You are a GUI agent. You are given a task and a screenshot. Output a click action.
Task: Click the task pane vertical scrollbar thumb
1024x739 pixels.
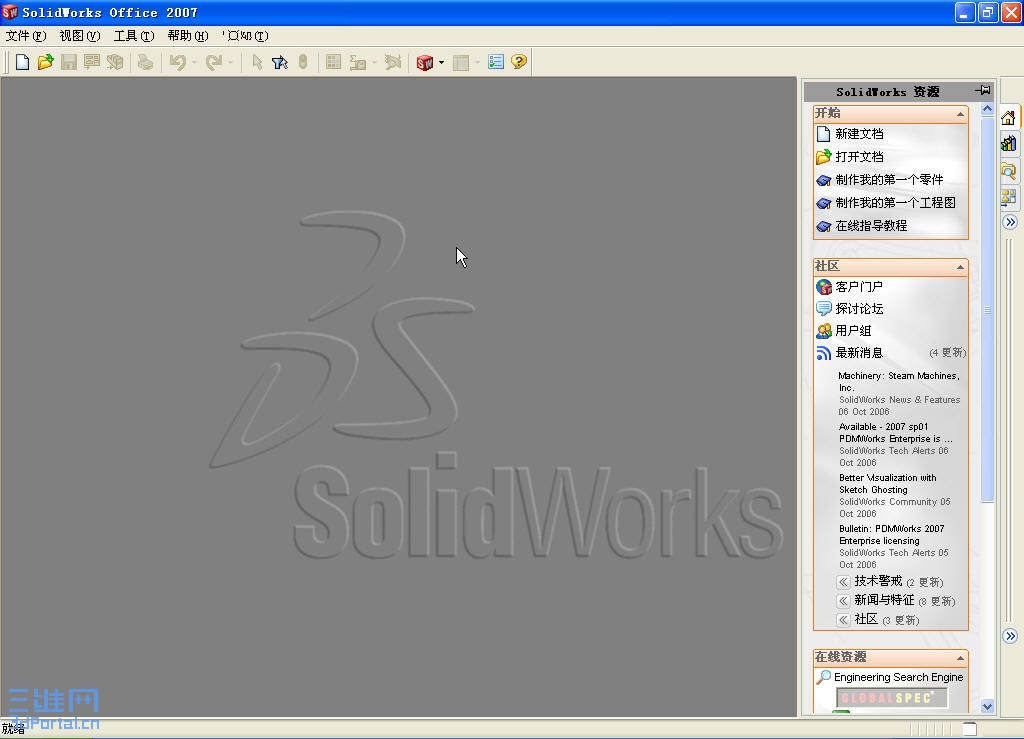(x=987, y=310)
